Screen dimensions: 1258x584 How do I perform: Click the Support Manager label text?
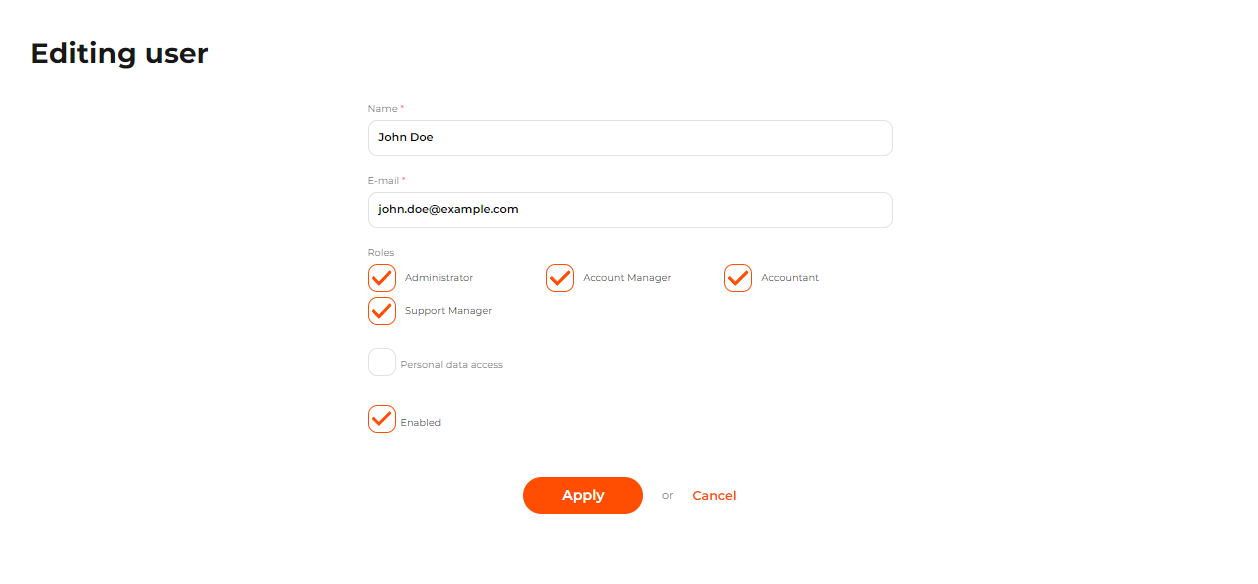tap(448, 311)
